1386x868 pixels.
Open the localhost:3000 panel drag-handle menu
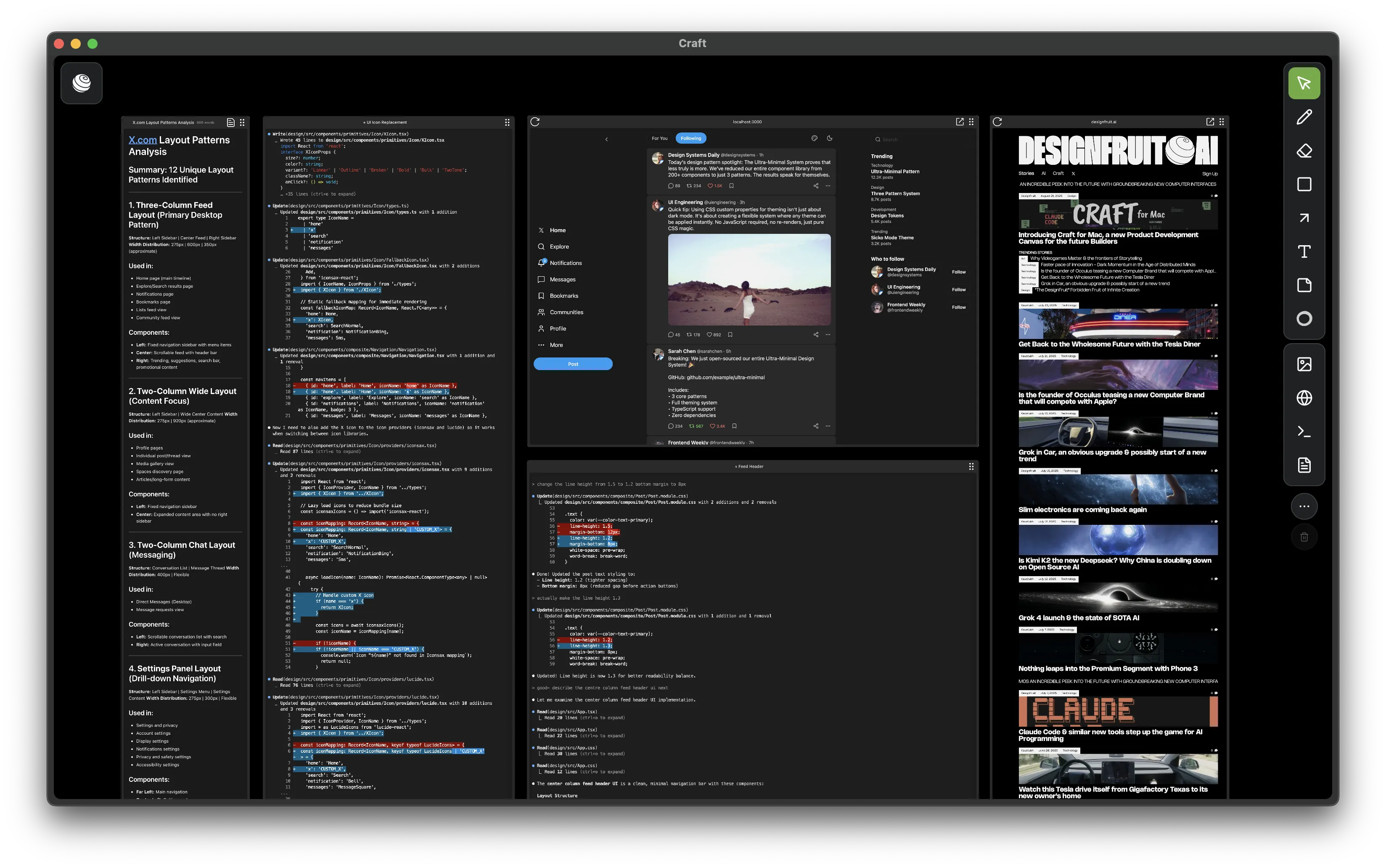point(971,122)
